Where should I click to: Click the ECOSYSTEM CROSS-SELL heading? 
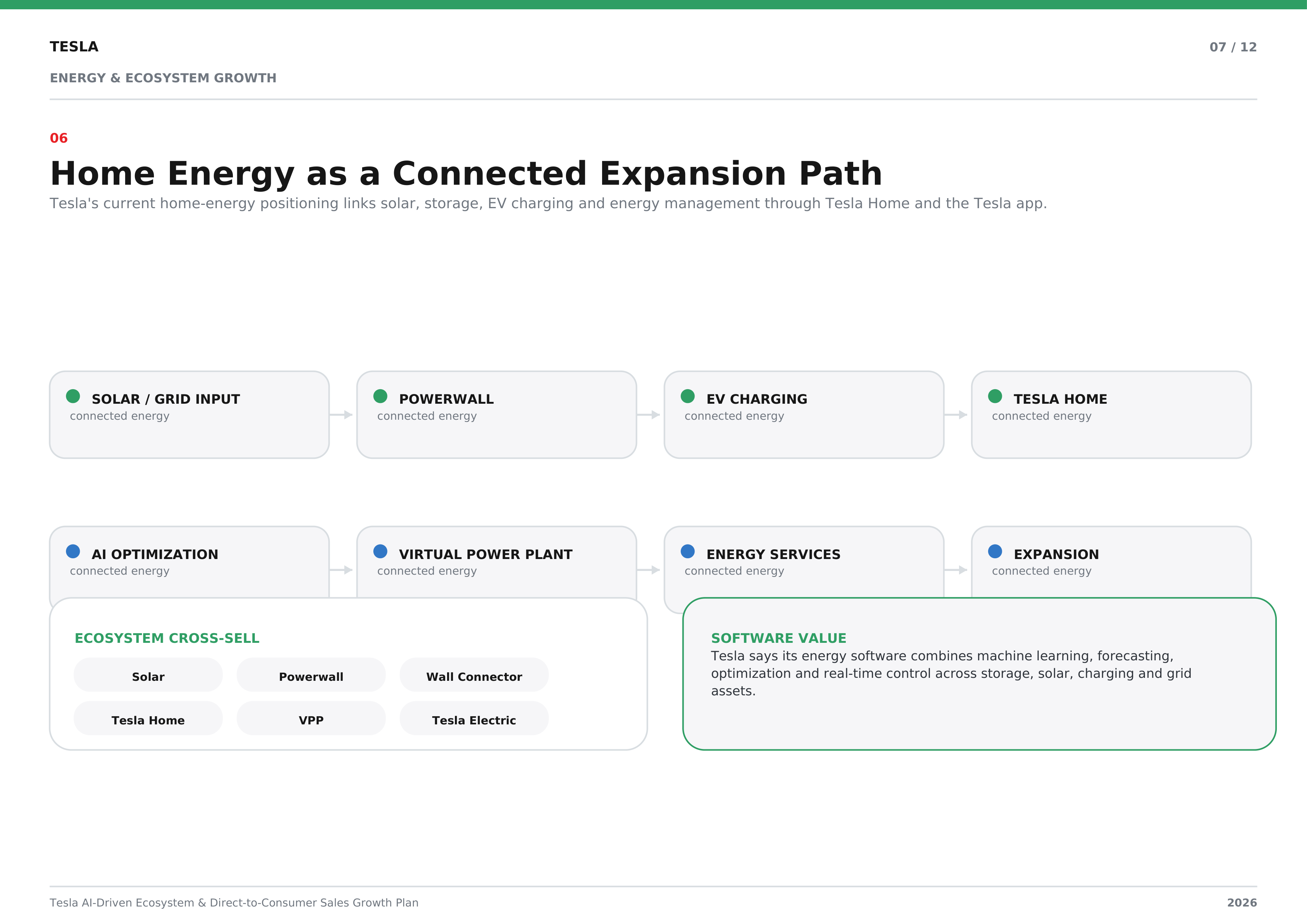[167, 638]
